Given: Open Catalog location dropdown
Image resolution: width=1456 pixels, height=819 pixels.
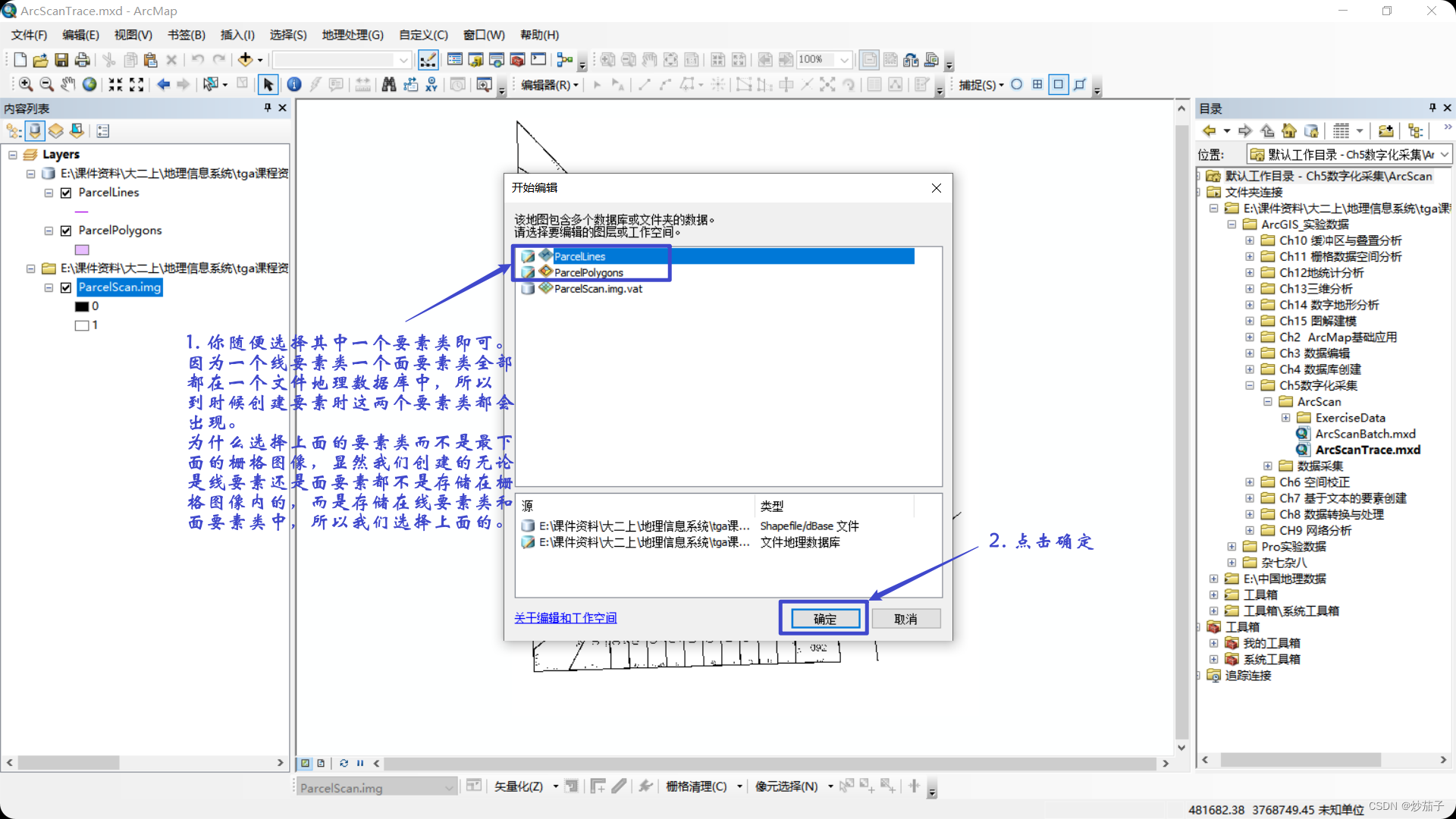Looking at the screenshot, I should pos(1445,155).
